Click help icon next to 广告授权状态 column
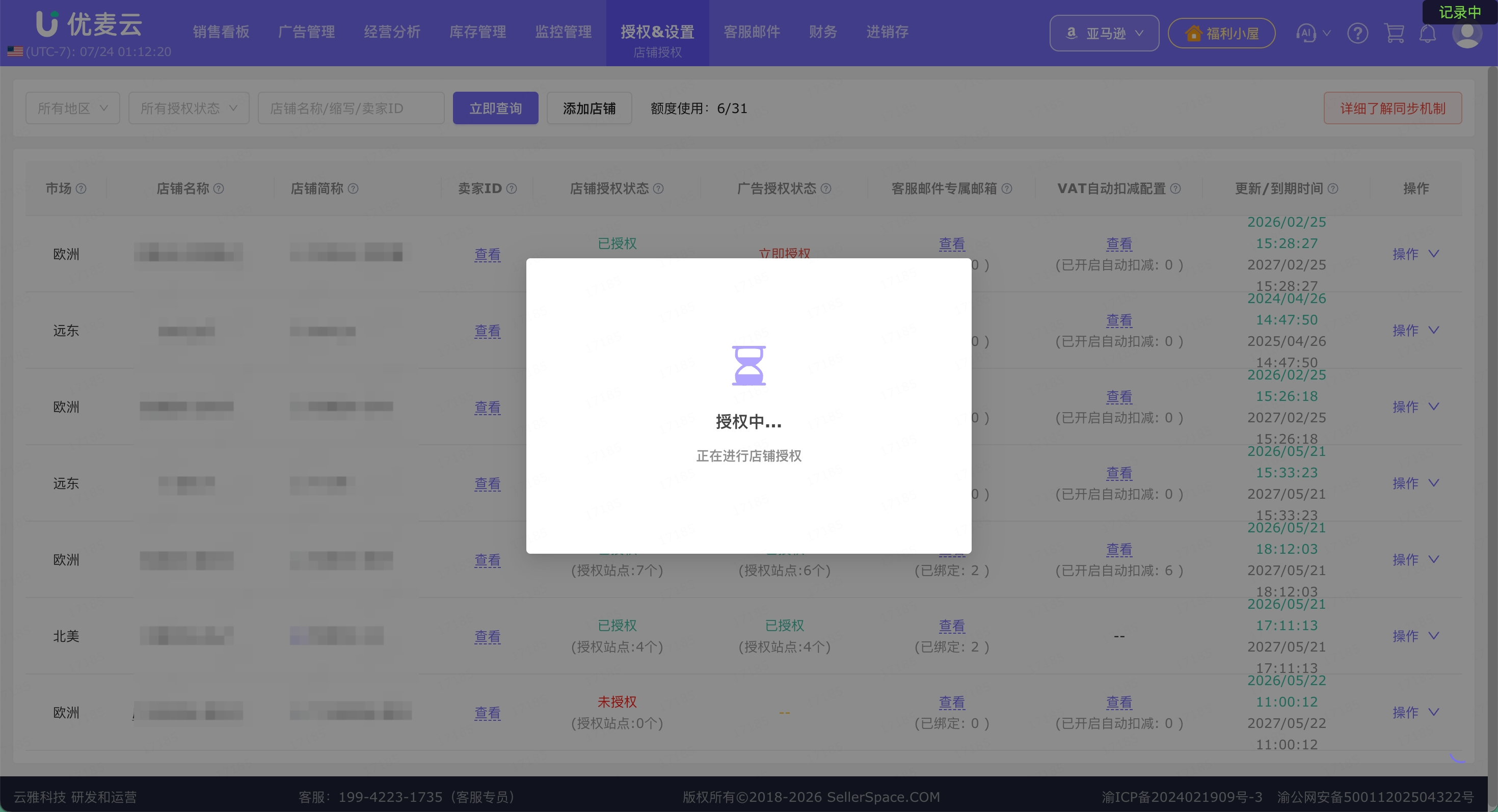 coord(826,188)
